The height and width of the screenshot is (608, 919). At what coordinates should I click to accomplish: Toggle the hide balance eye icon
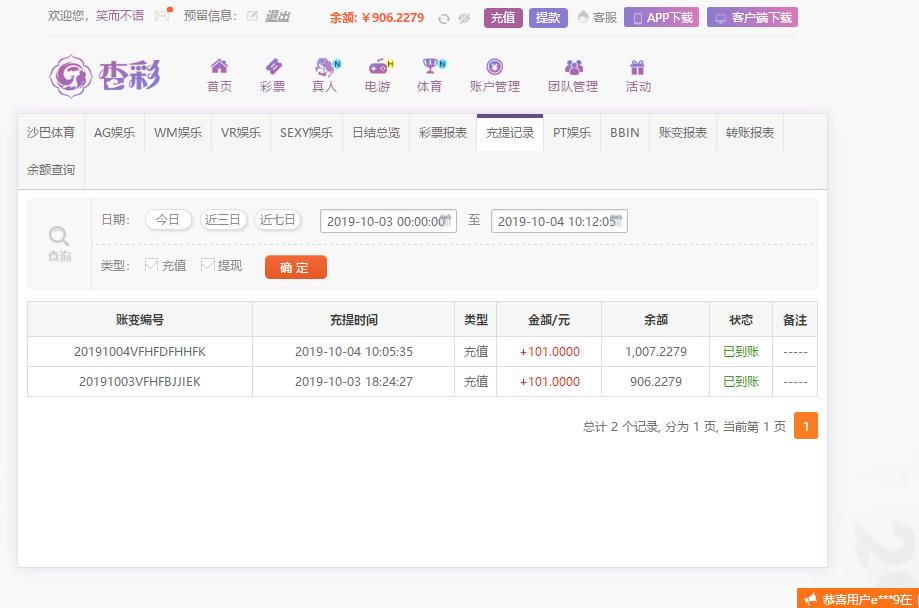(x=464, y=18)
